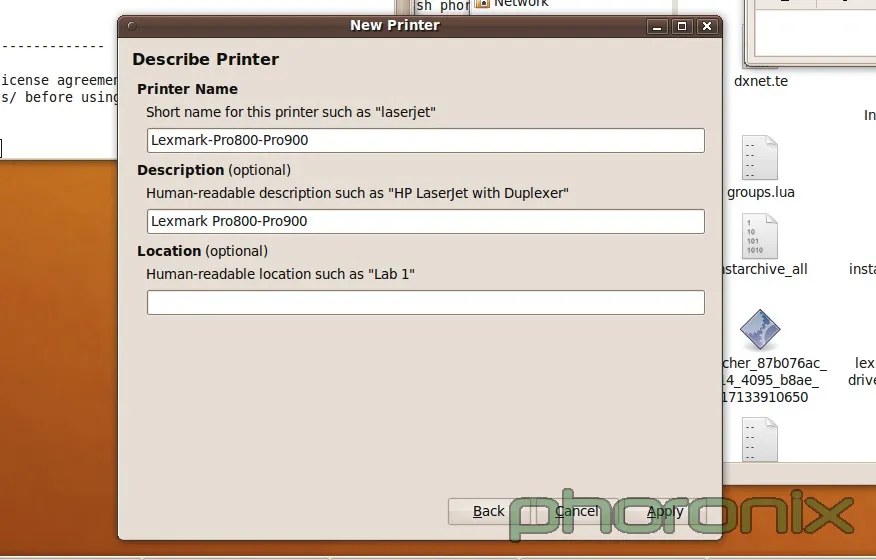Minimize the New Printer window
Viewport: 876px width, 560px height.
click(x=657, y=26)
